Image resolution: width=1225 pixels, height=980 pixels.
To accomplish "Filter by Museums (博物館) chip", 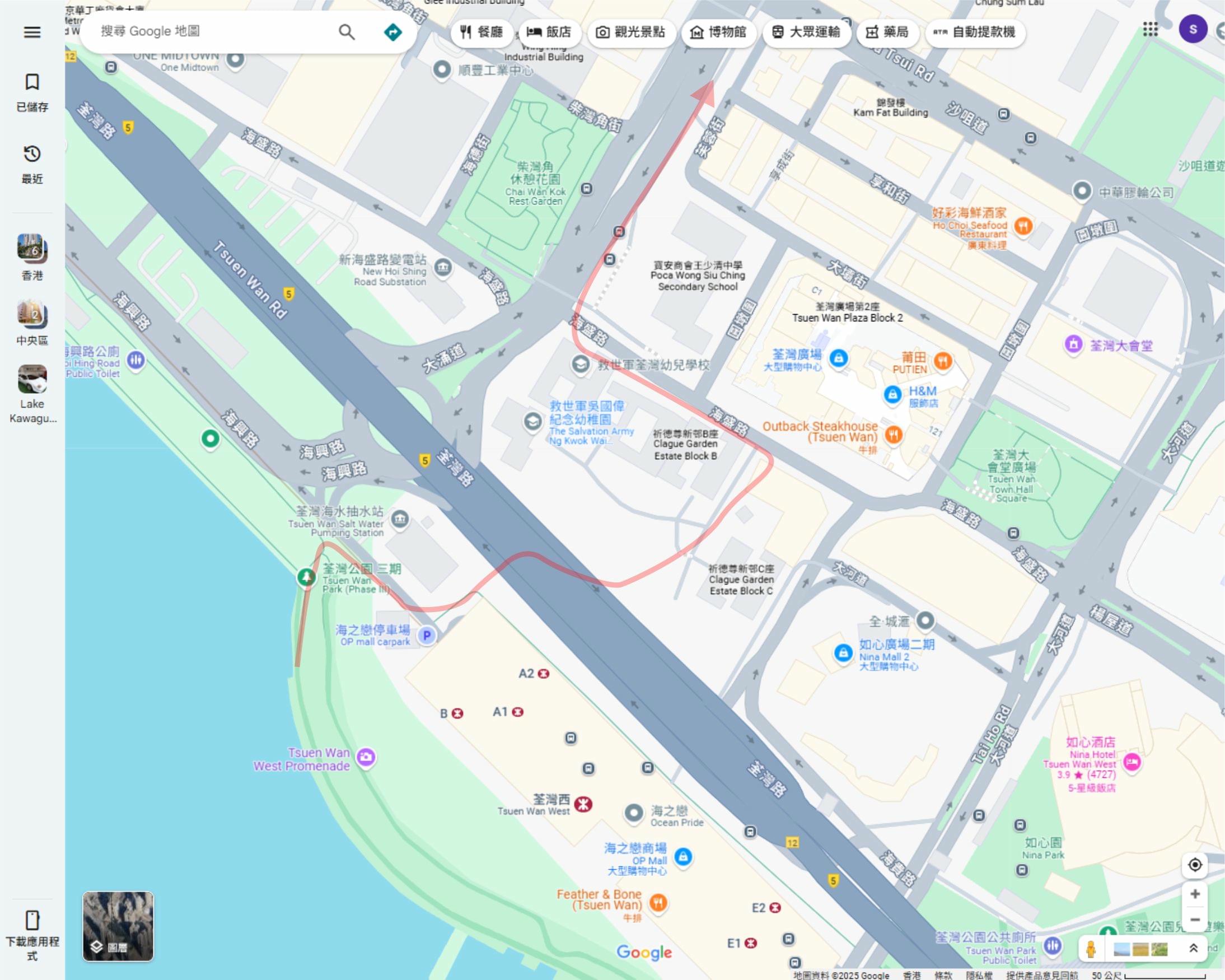I will [x=719, y=32].
